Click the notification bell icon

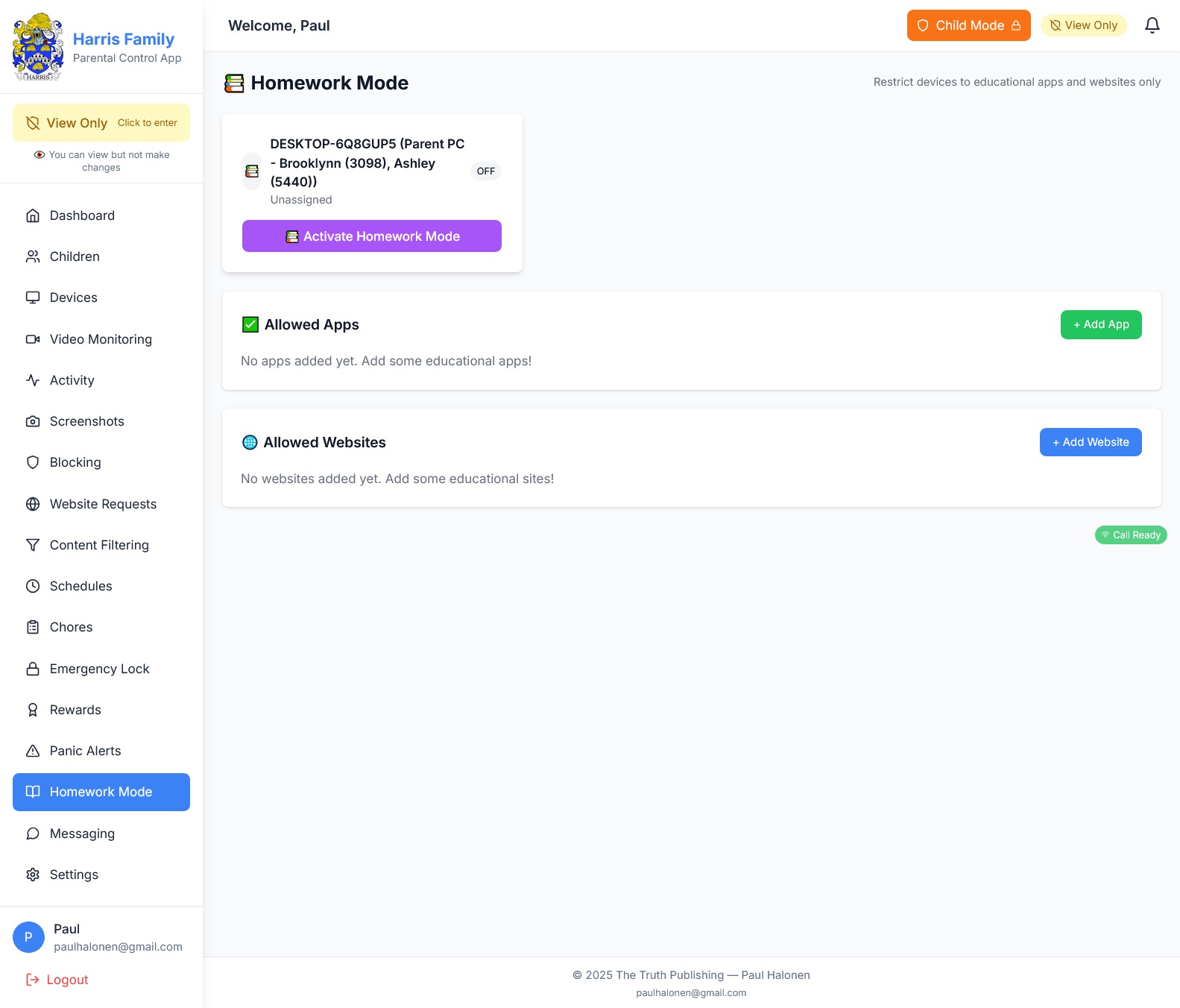click(1152, 25)
